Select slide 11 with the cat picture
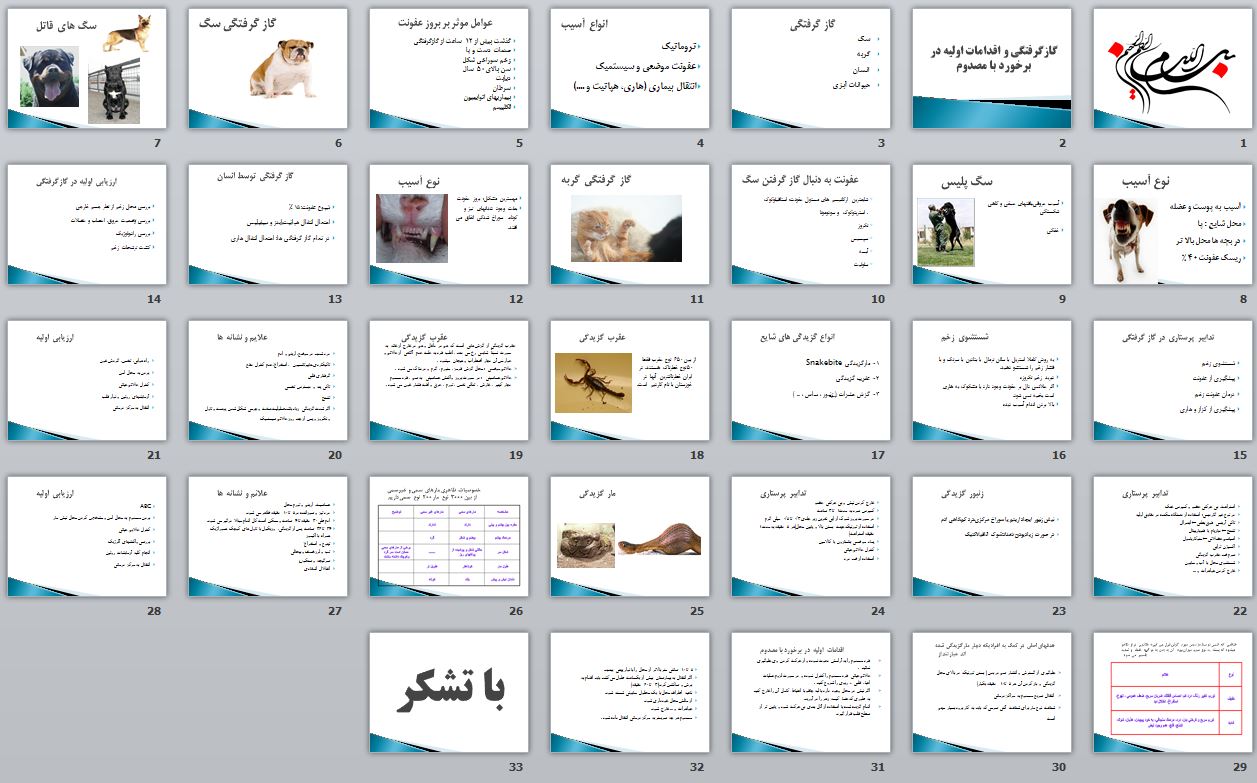 [629, 224]
